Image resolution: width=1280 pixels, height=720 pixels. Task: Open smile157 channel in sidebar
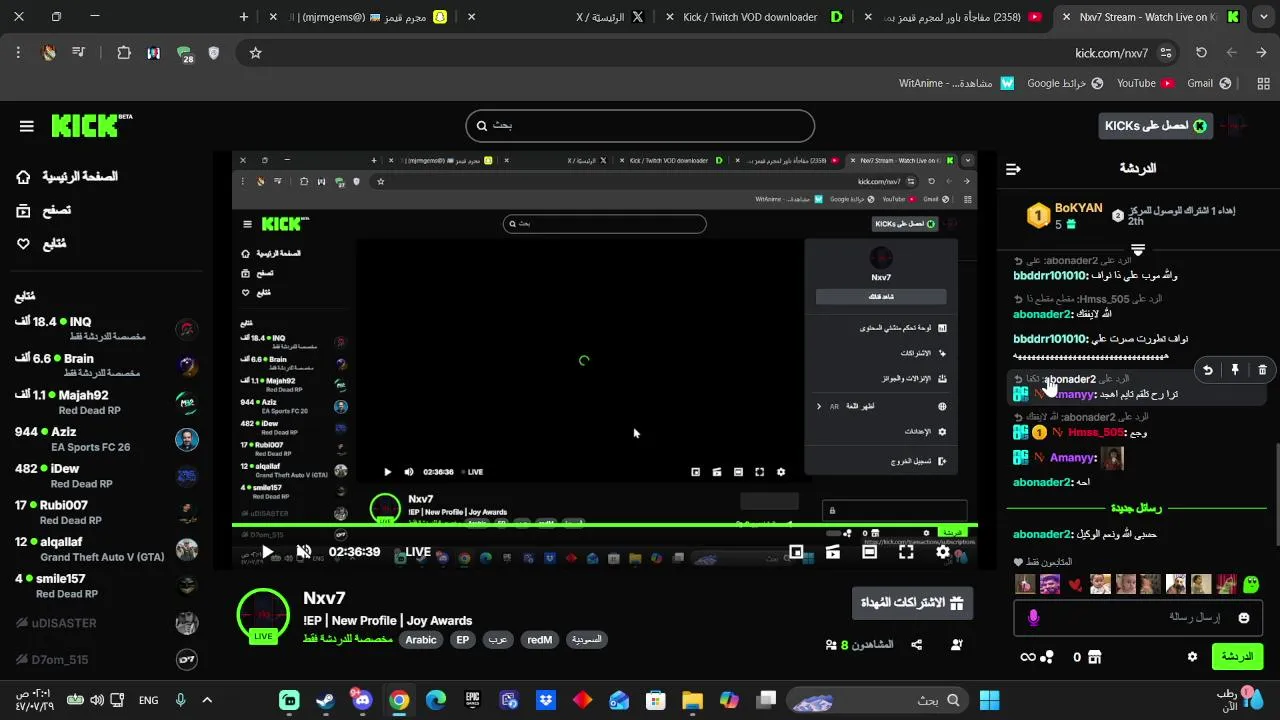click(x=106, y=585)
